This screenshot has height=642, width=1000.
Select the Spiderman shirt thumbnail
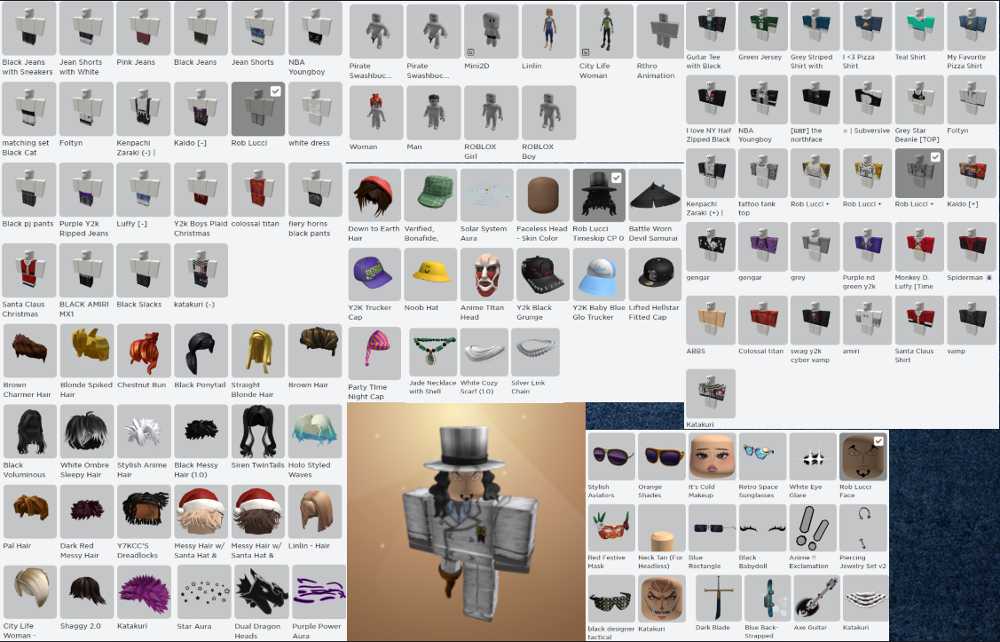tap(971, 246)
